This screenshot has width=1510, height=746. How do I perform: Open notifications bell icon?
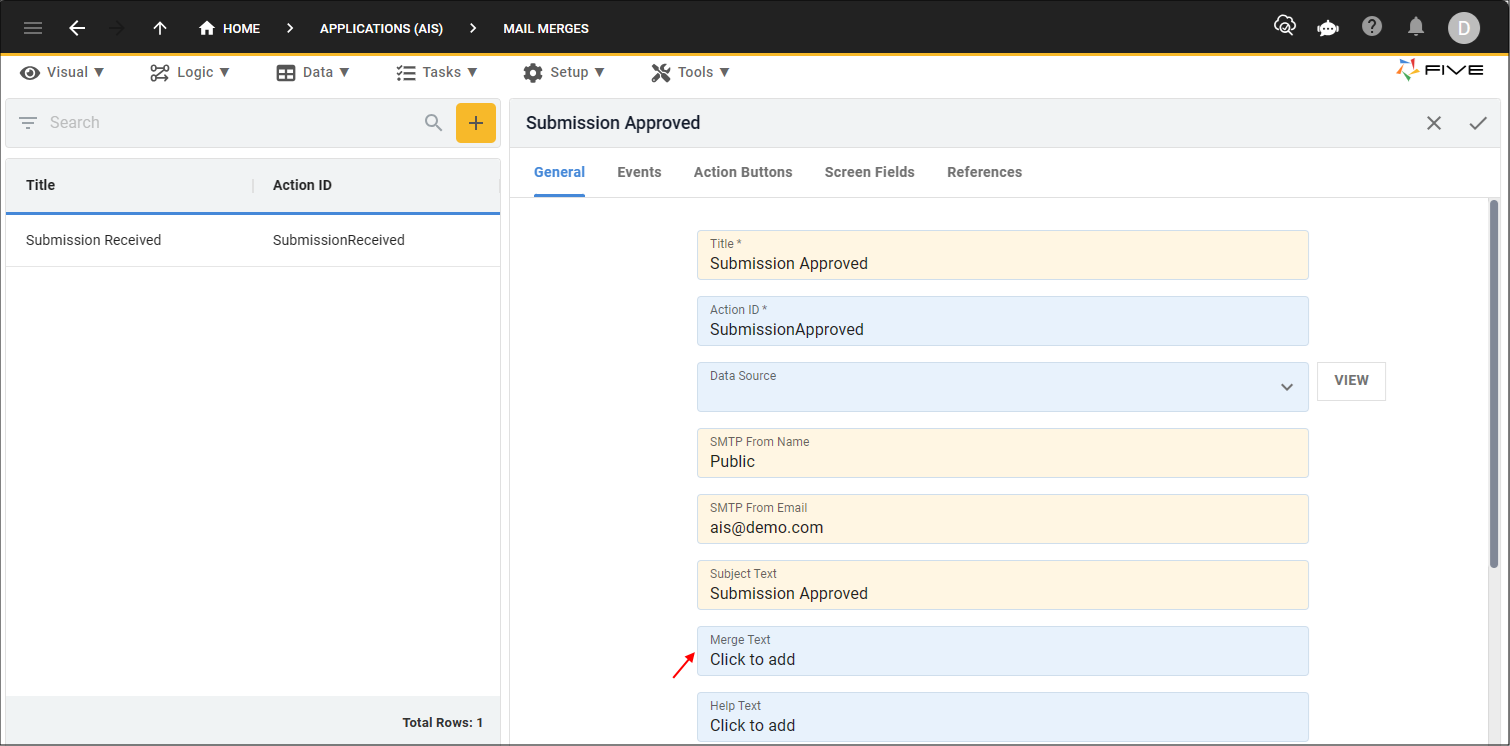pos(1416,27)
